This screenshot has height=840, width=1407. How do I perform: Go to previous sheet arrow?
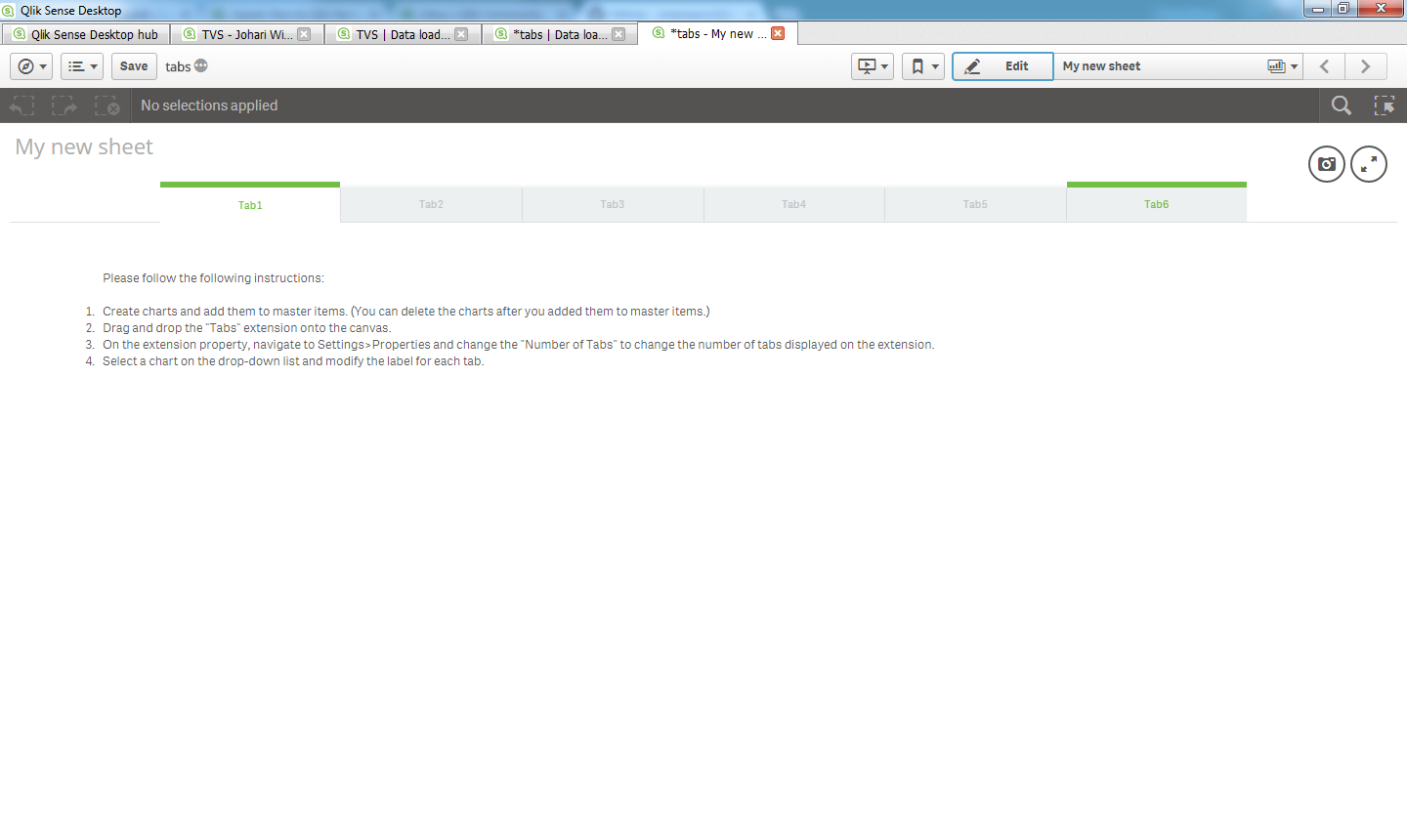tap(1325, 66)
